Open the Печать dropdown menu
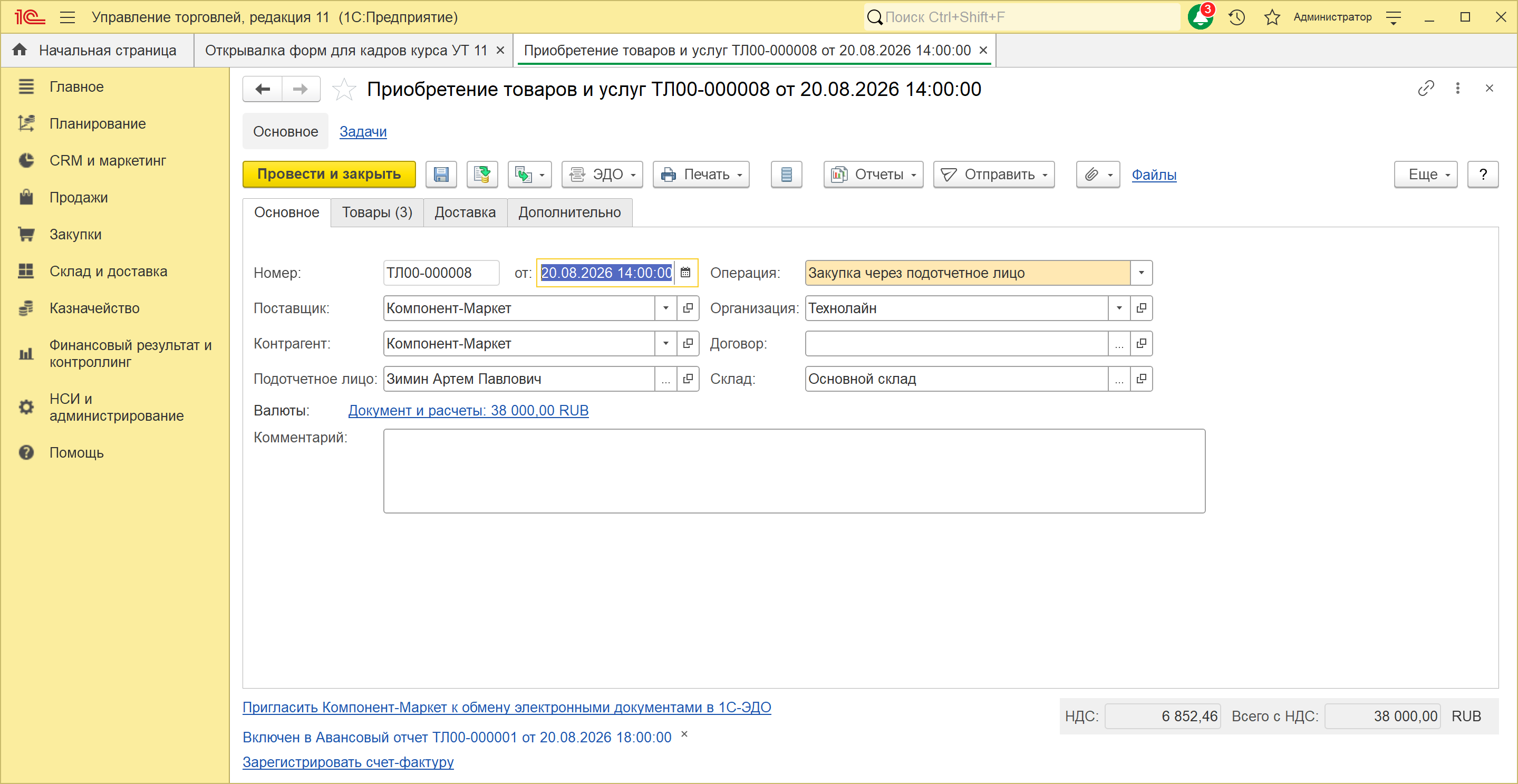 click(701, 175)
